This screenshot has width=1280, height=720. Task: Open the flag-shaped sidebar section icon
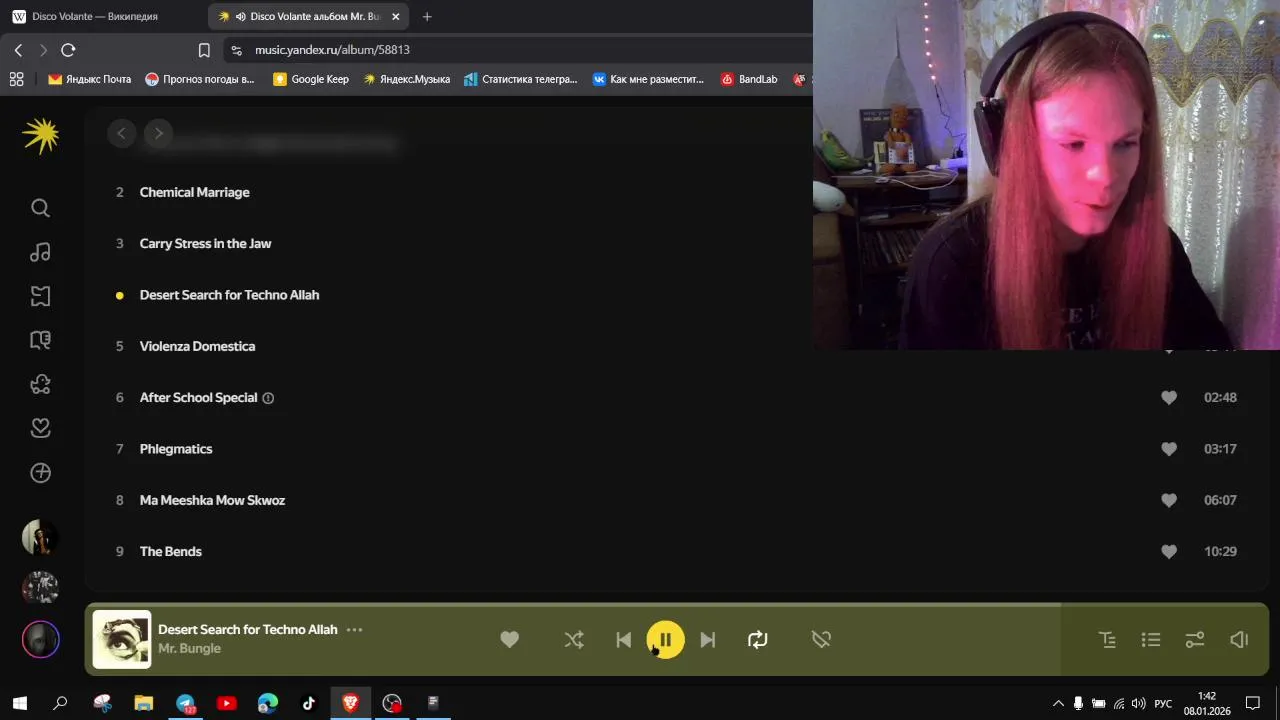40,296
